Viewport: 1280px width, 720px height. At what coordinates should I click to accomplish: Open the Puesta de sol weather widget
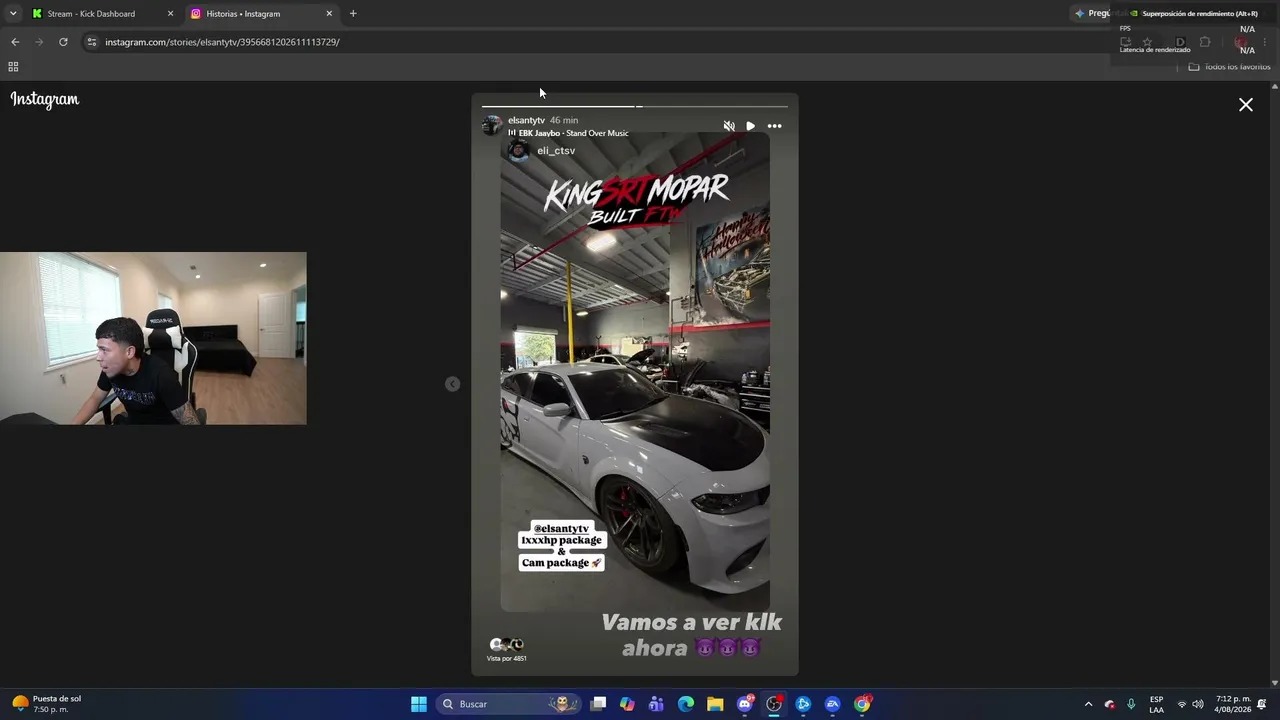point(46,704)
